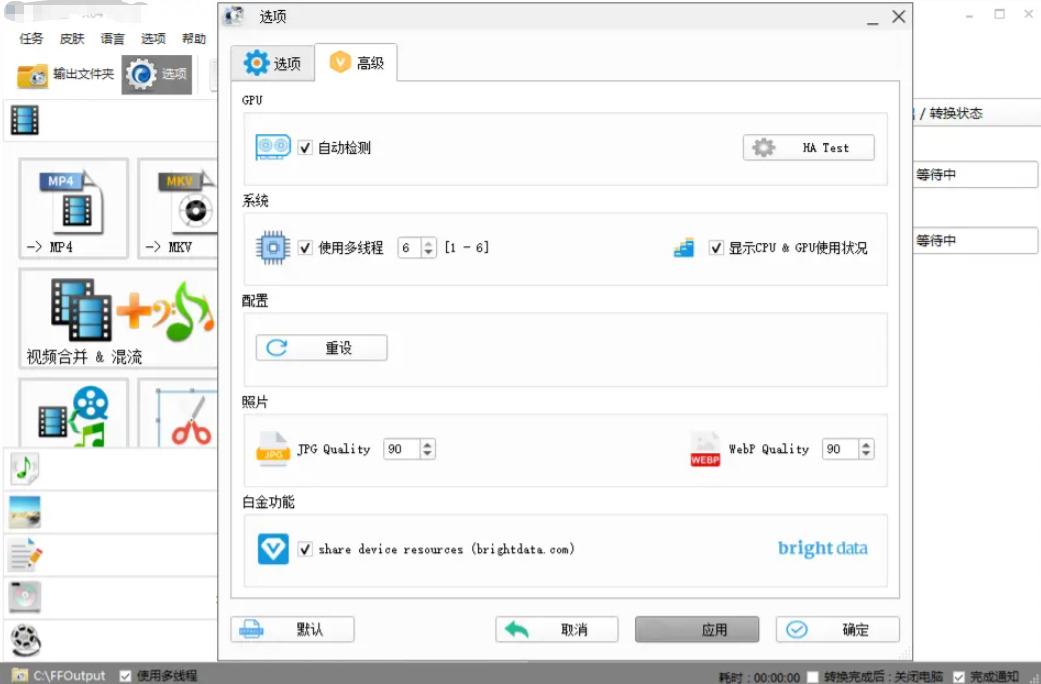
Task: Click the JPG Quality input field
Action: click(x=402, y=450)
